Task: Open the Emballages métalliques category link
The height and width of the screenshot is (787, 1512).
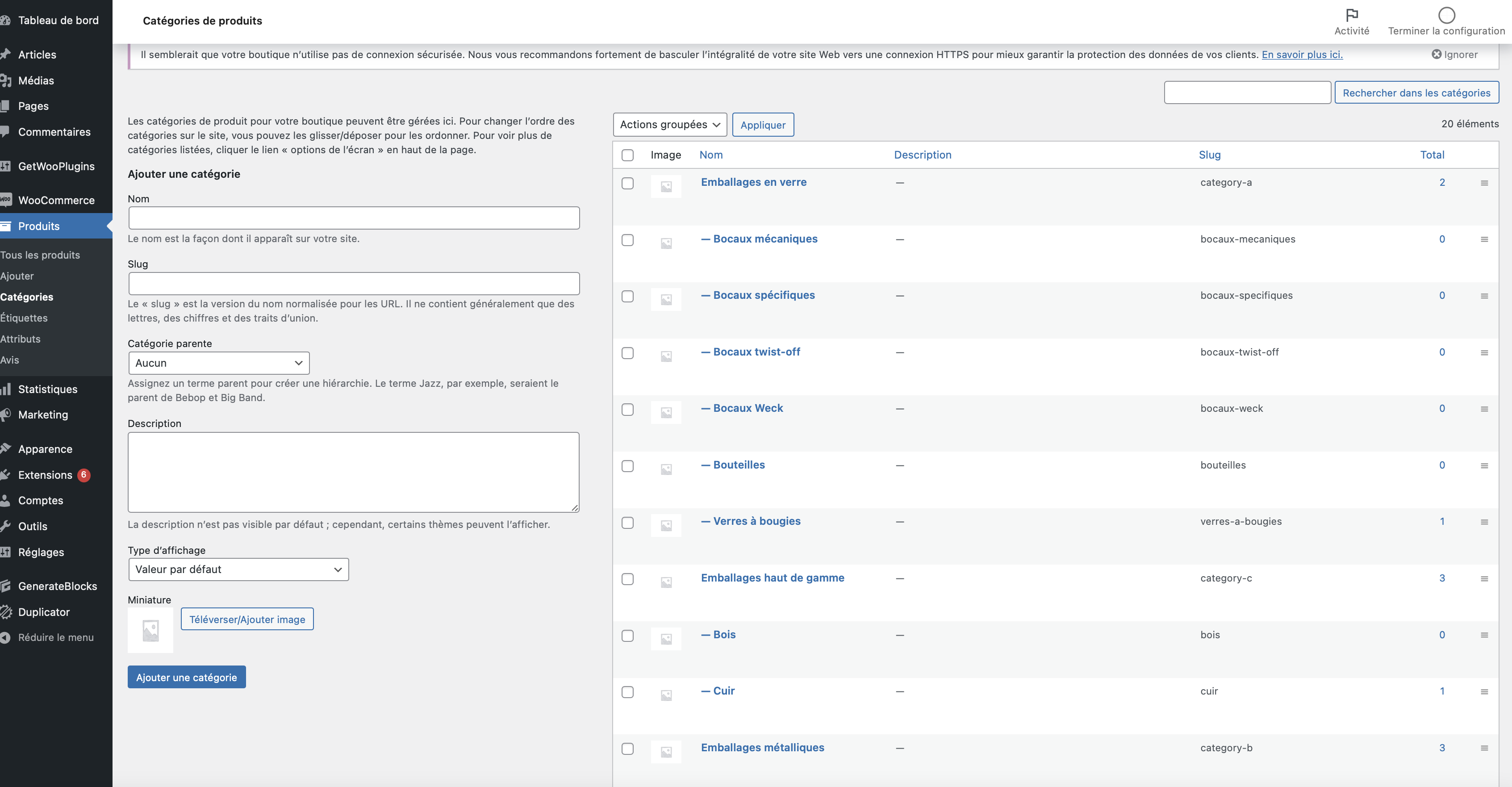Action: point(762,748)
